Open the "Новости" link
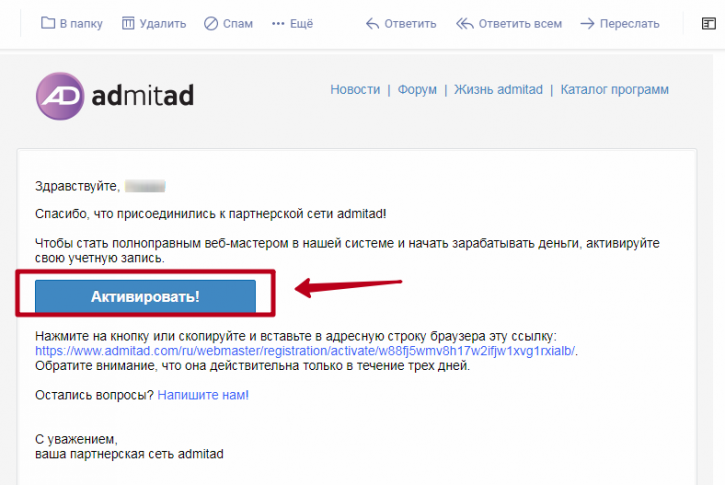The height and width of the screenshot is (485, 725). click(x=355, y=89)
